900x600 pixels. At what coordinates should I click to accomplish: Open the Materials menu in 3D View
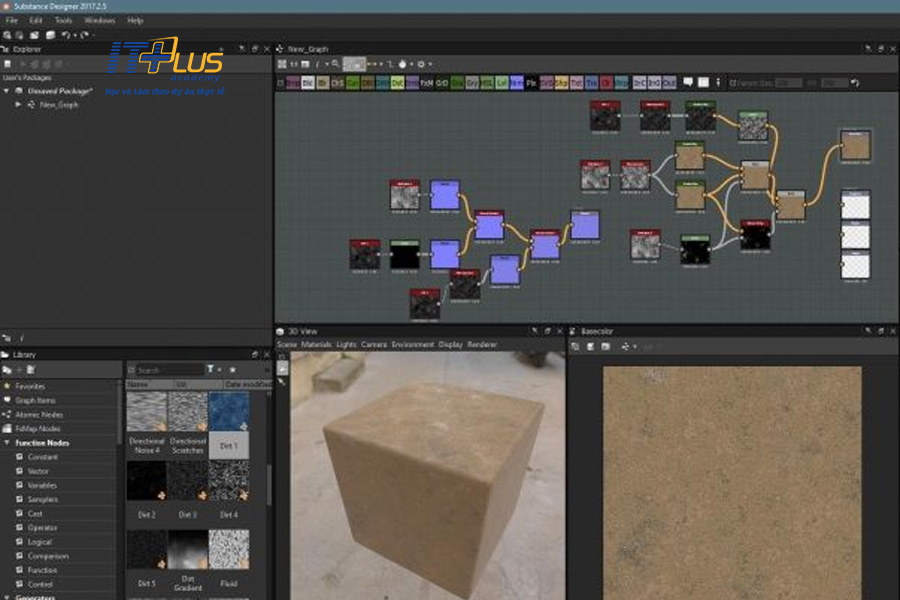[317, 344]
